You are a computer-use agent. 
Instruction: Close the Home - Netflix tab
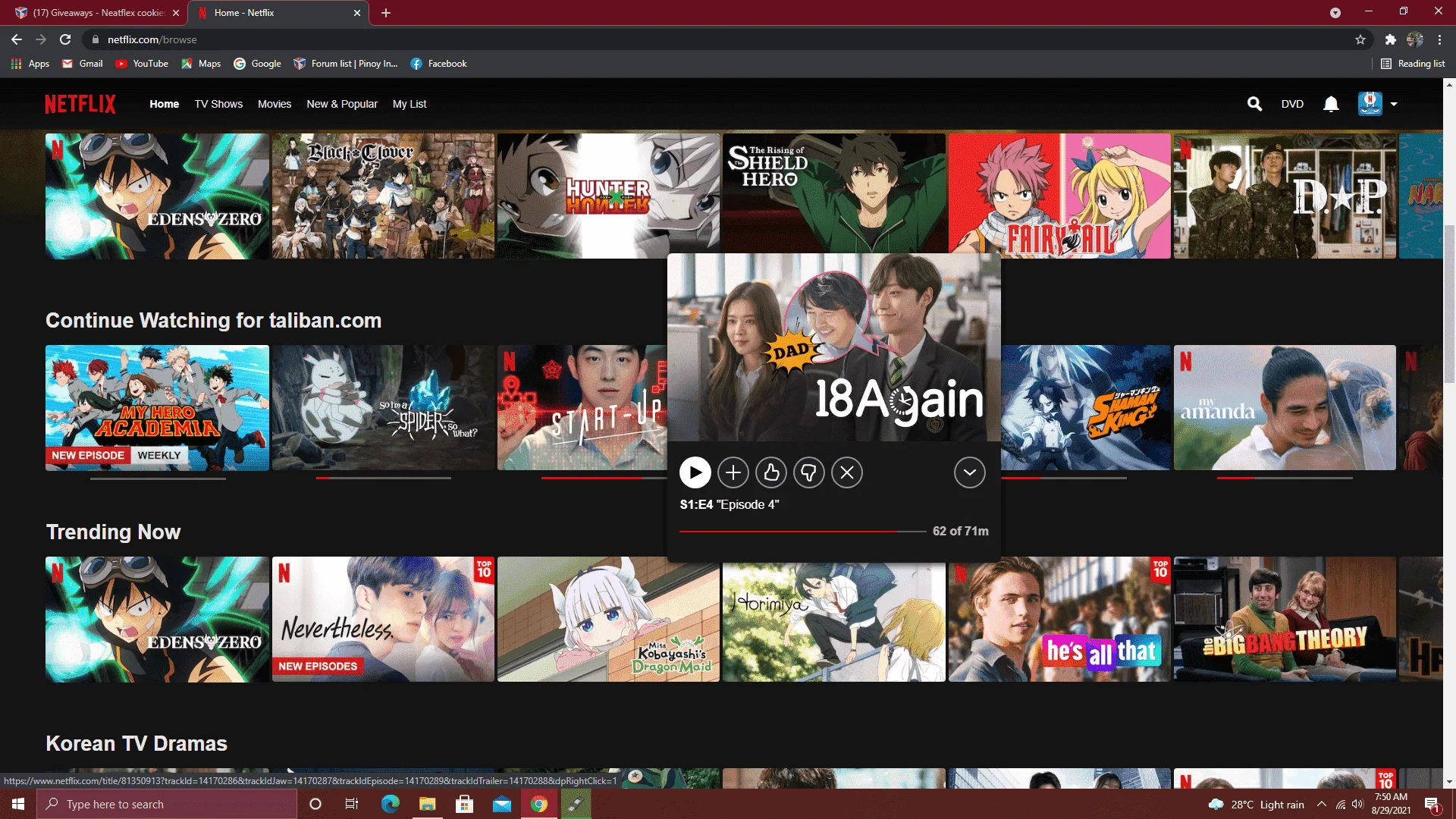357,13
